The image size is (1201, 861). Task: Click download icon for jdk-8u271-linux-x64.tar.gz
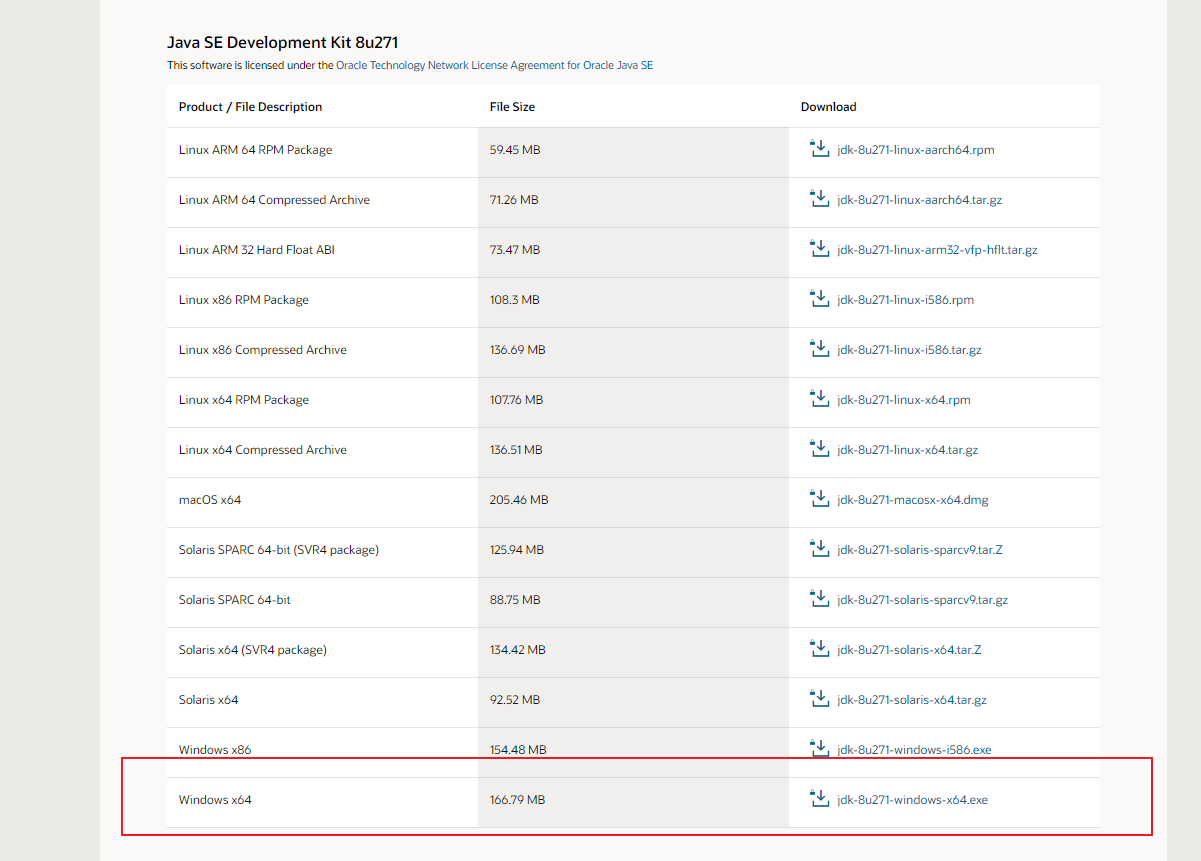819,449
